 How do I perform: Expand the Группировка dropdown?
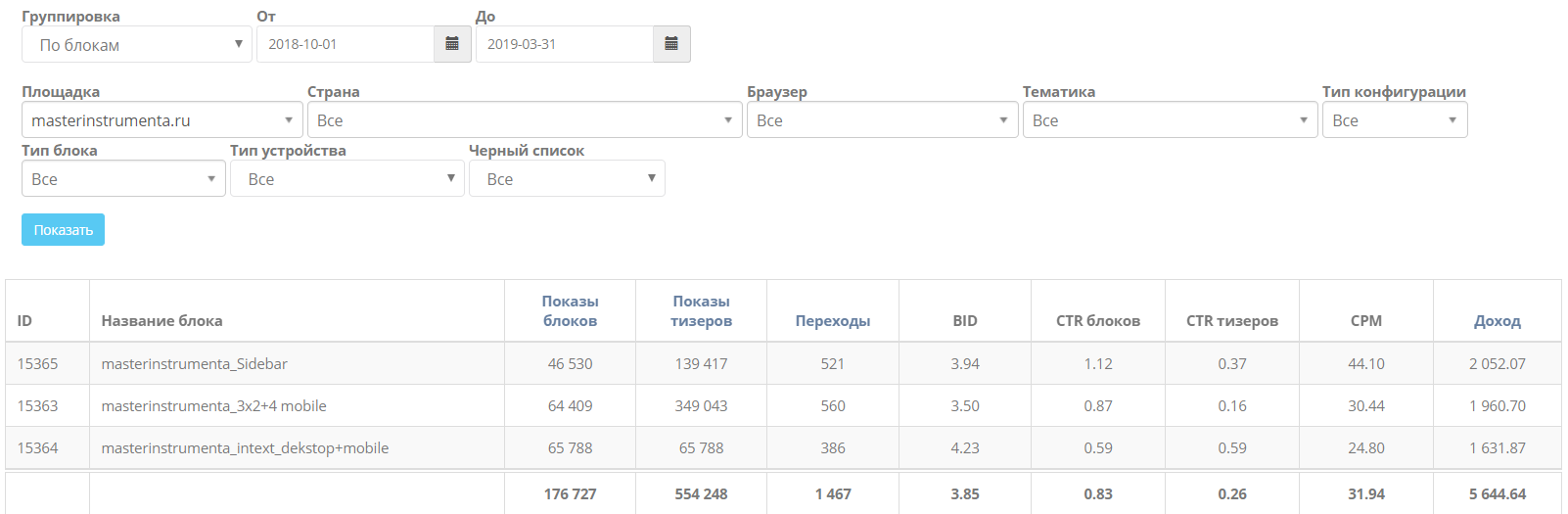pos(137,44)
